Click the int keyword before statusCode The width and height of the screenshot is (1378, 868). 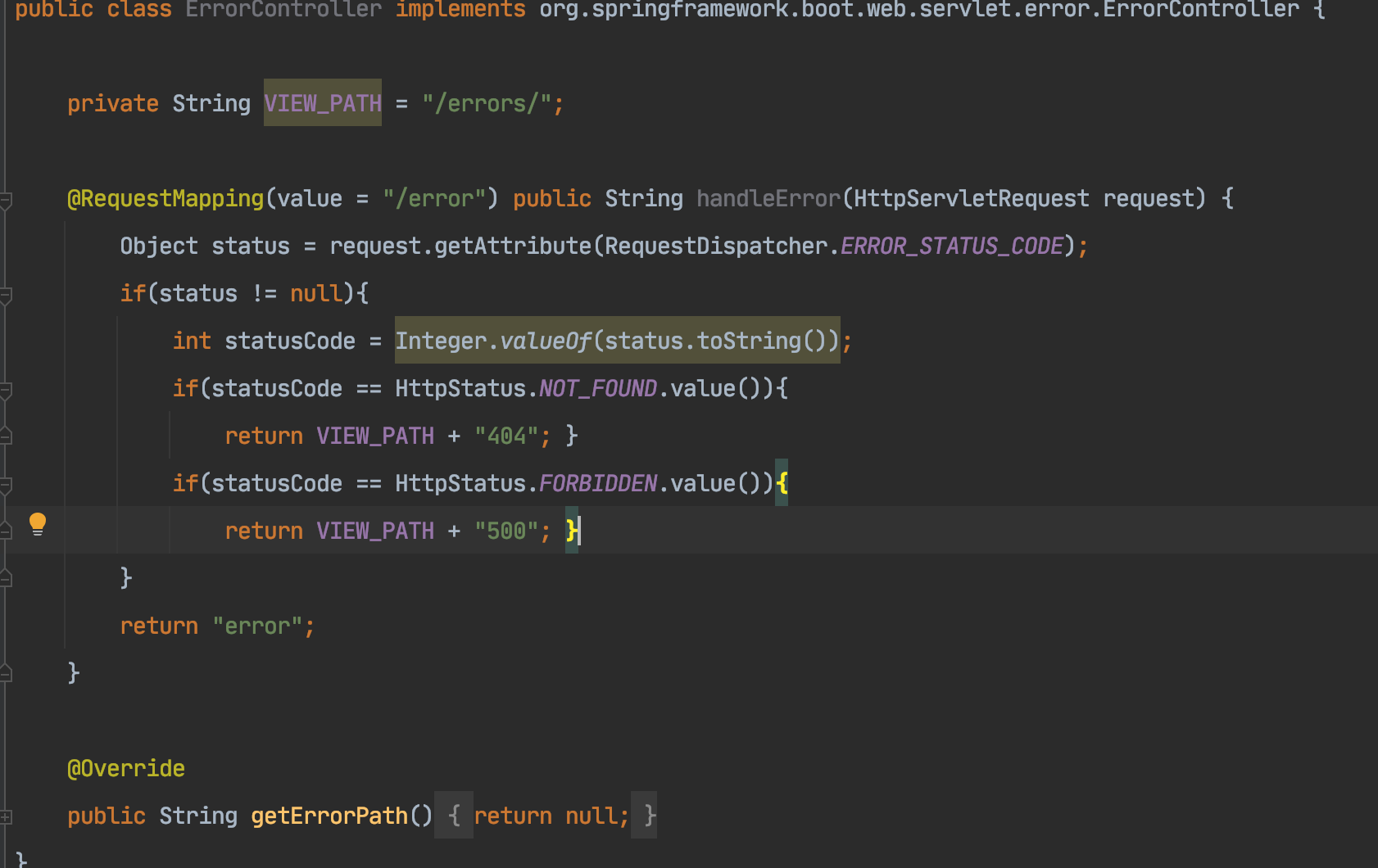pyautogui.click(x=192, y=341)
